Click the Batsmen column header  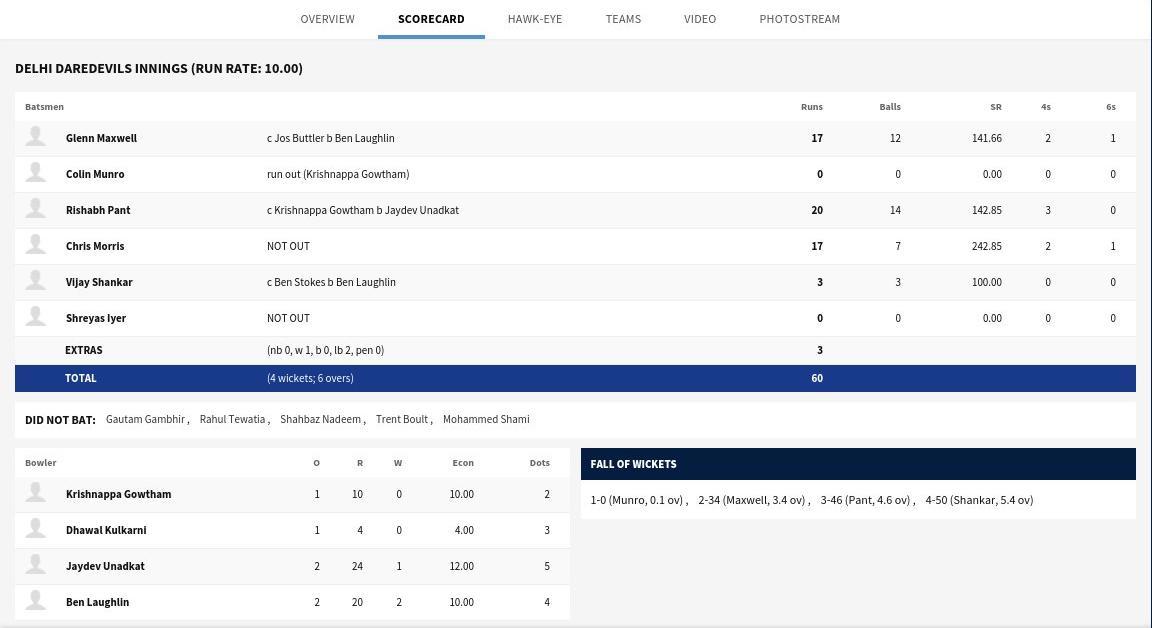click(x=44, y=107)
